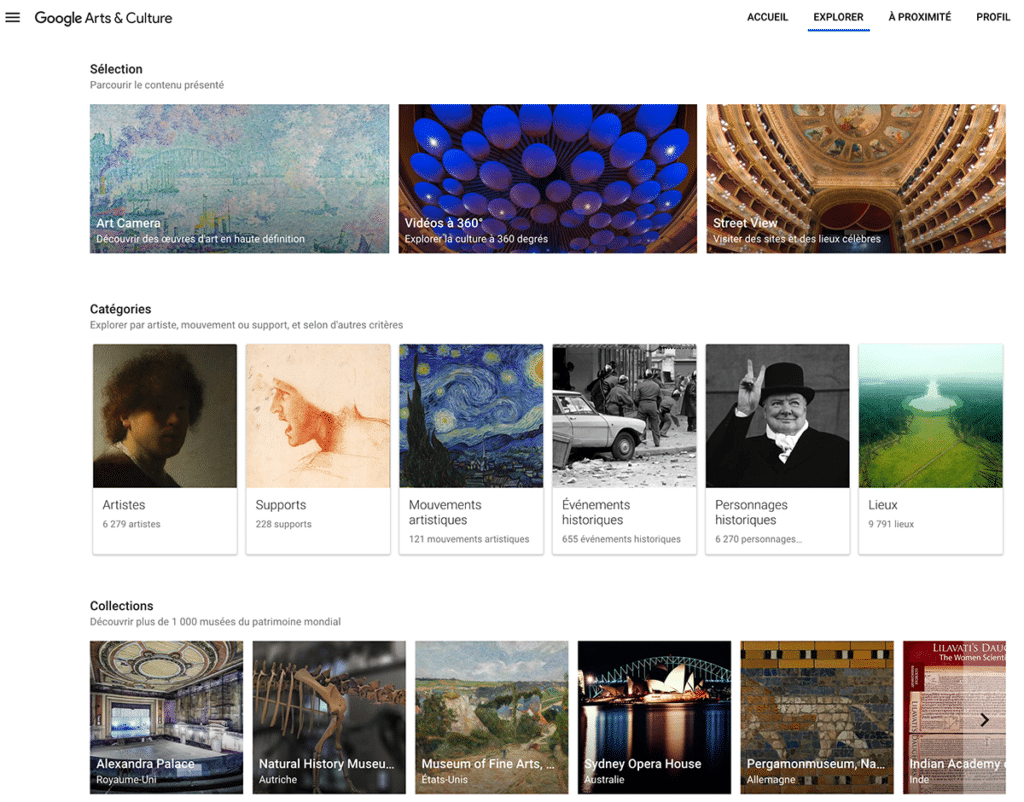
Task: Click 'Explorer par artiste, mouvement ou support' subtitle
Action: click(x=246, y=325)
